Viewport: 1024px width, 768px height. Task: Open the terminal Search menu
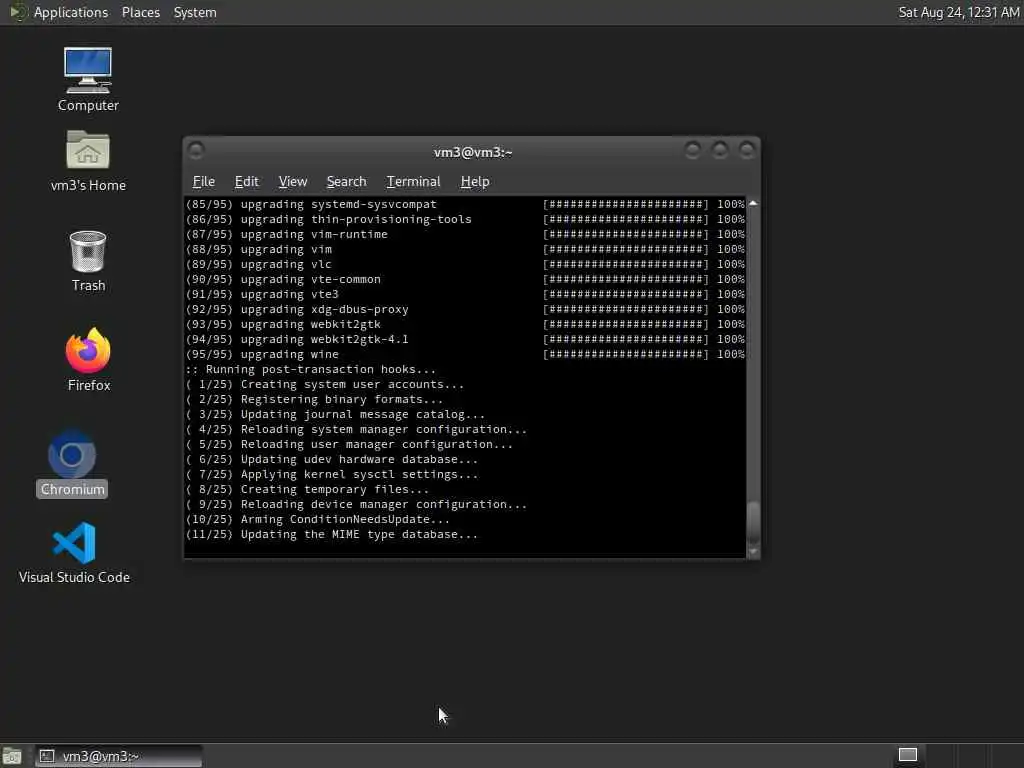point(346,182)
